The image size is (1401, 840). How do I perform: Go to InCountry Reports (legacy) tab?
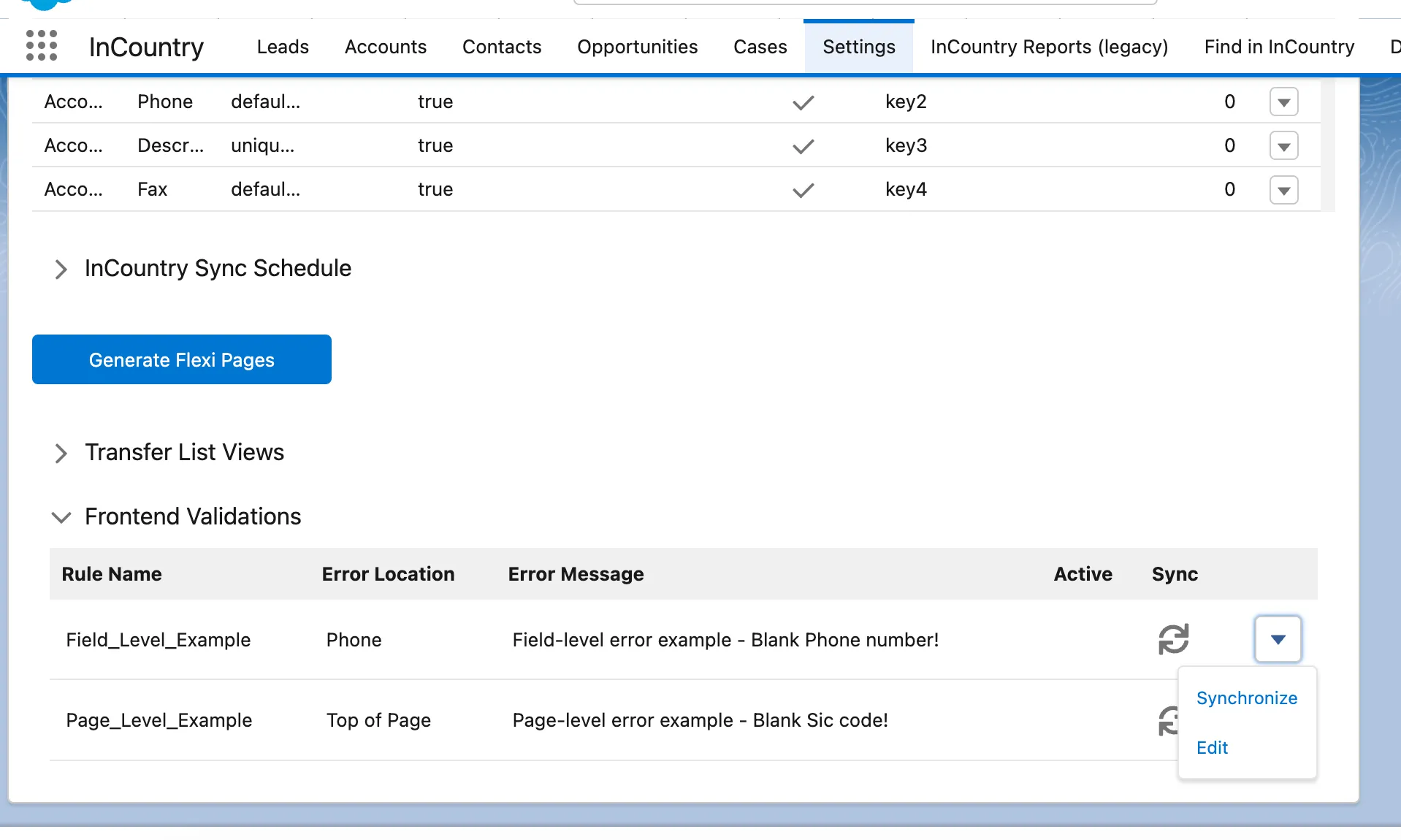pyautogui.click(x=1049, y=47)
